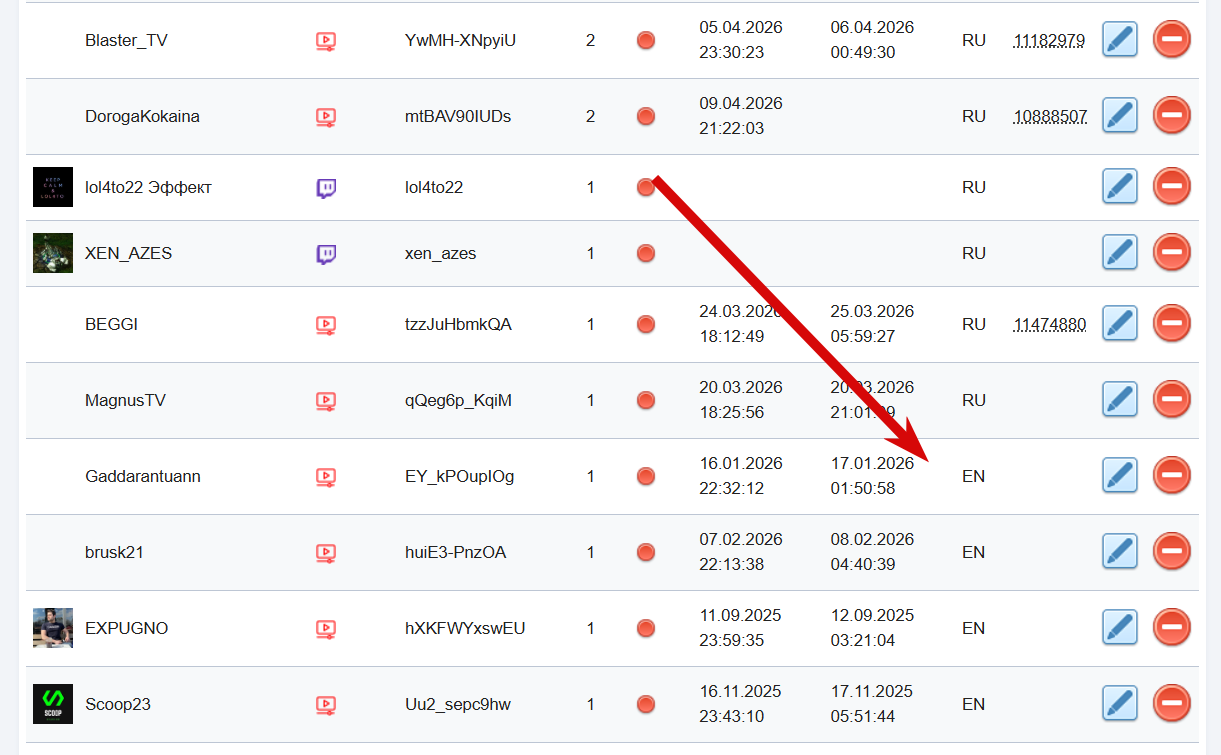Select the stream ID EY_kPOupIOg
Viewport: 1221px width, 755px height.
459,477
